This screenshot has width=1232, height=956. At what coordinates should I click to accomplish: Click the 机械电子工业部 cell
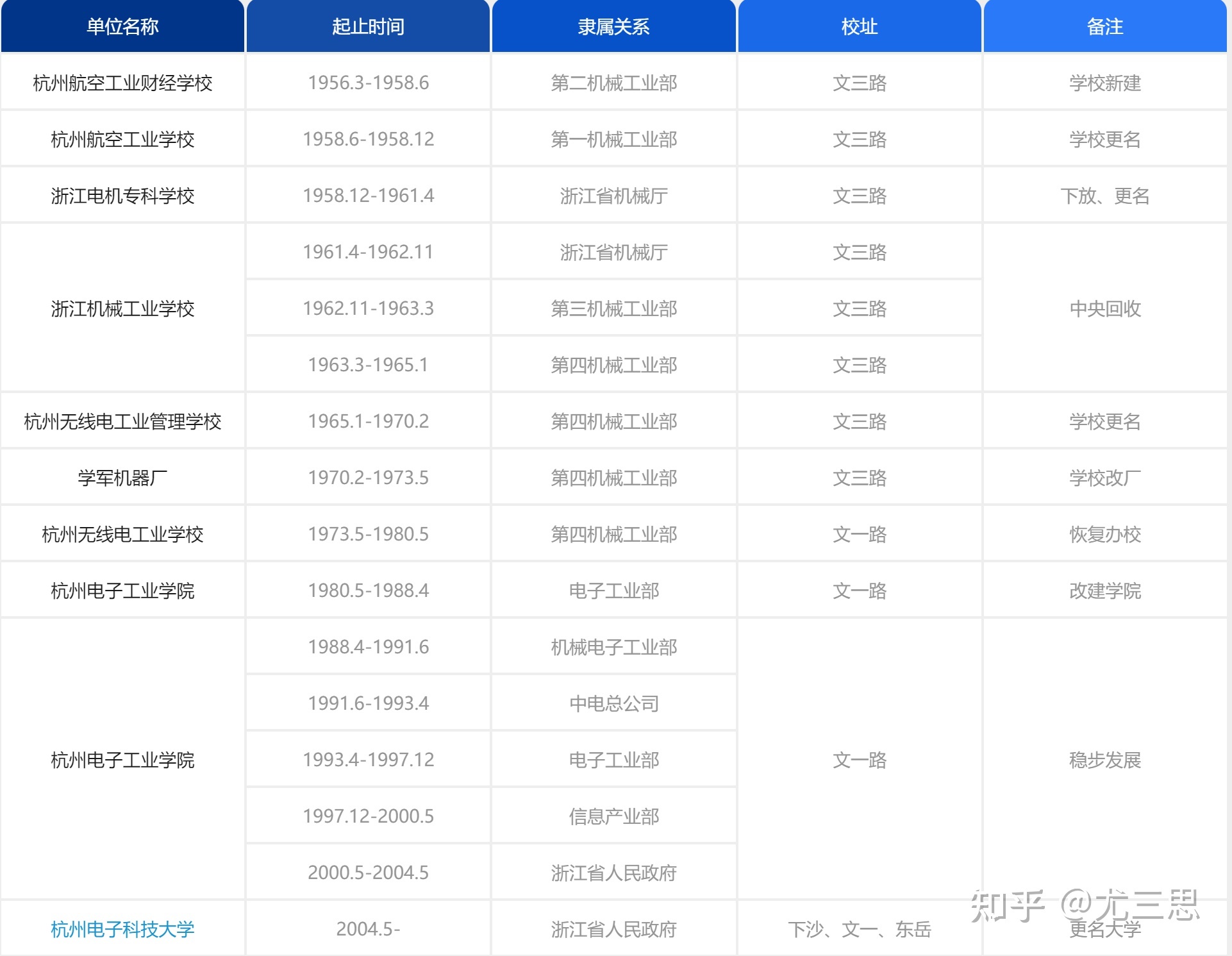click(x=614, y=646)
